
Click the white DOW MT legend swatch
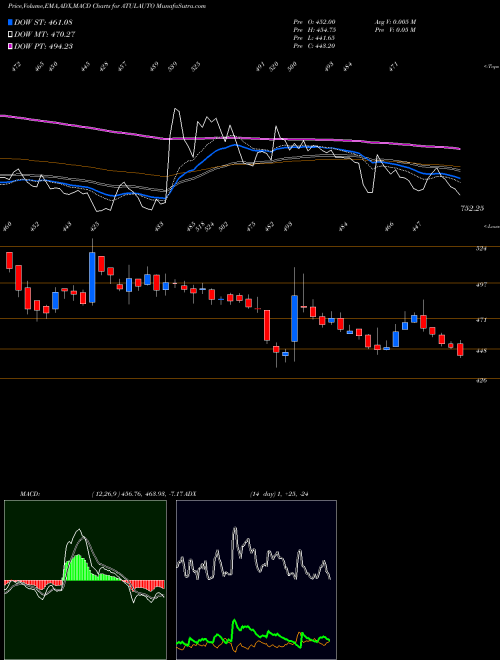pyautogui.click(x=11, y=34)
